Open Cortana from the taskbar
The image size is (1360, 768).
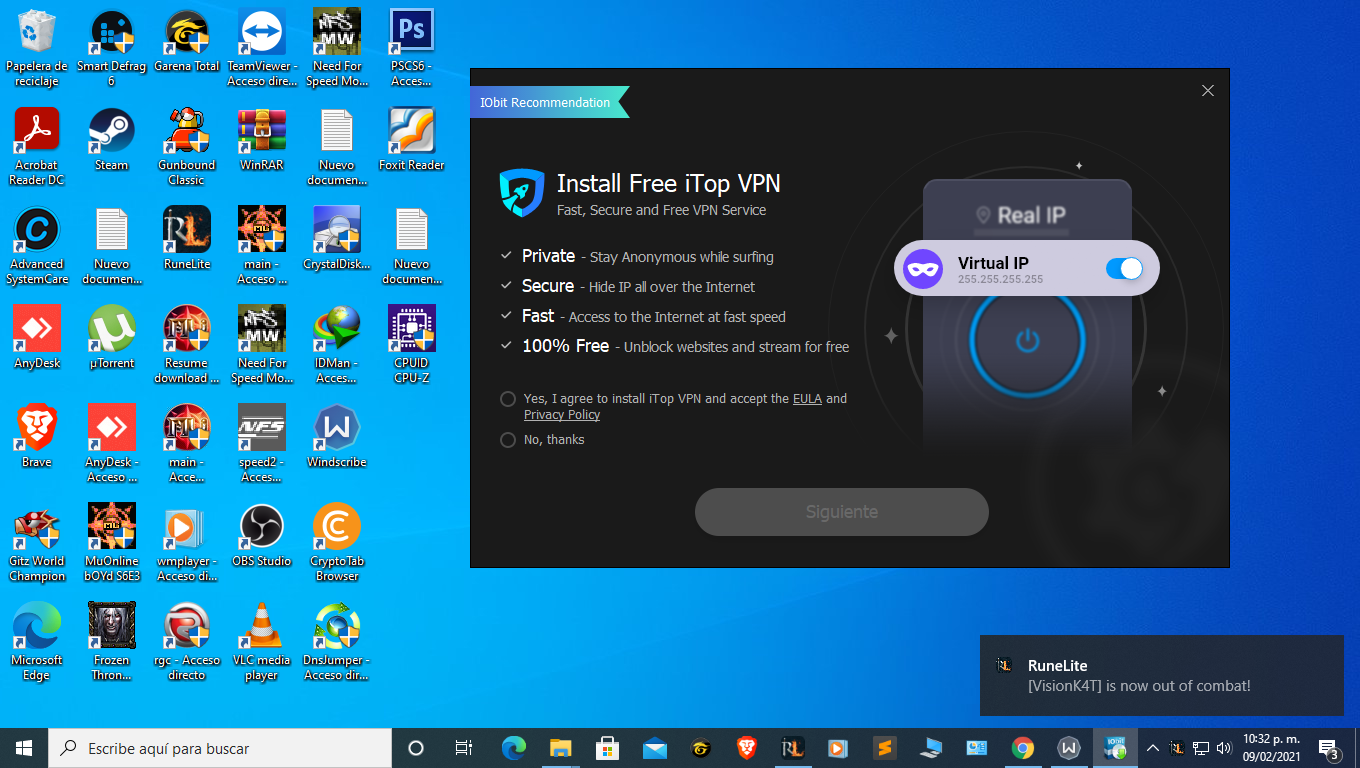(x=416, y=748)
